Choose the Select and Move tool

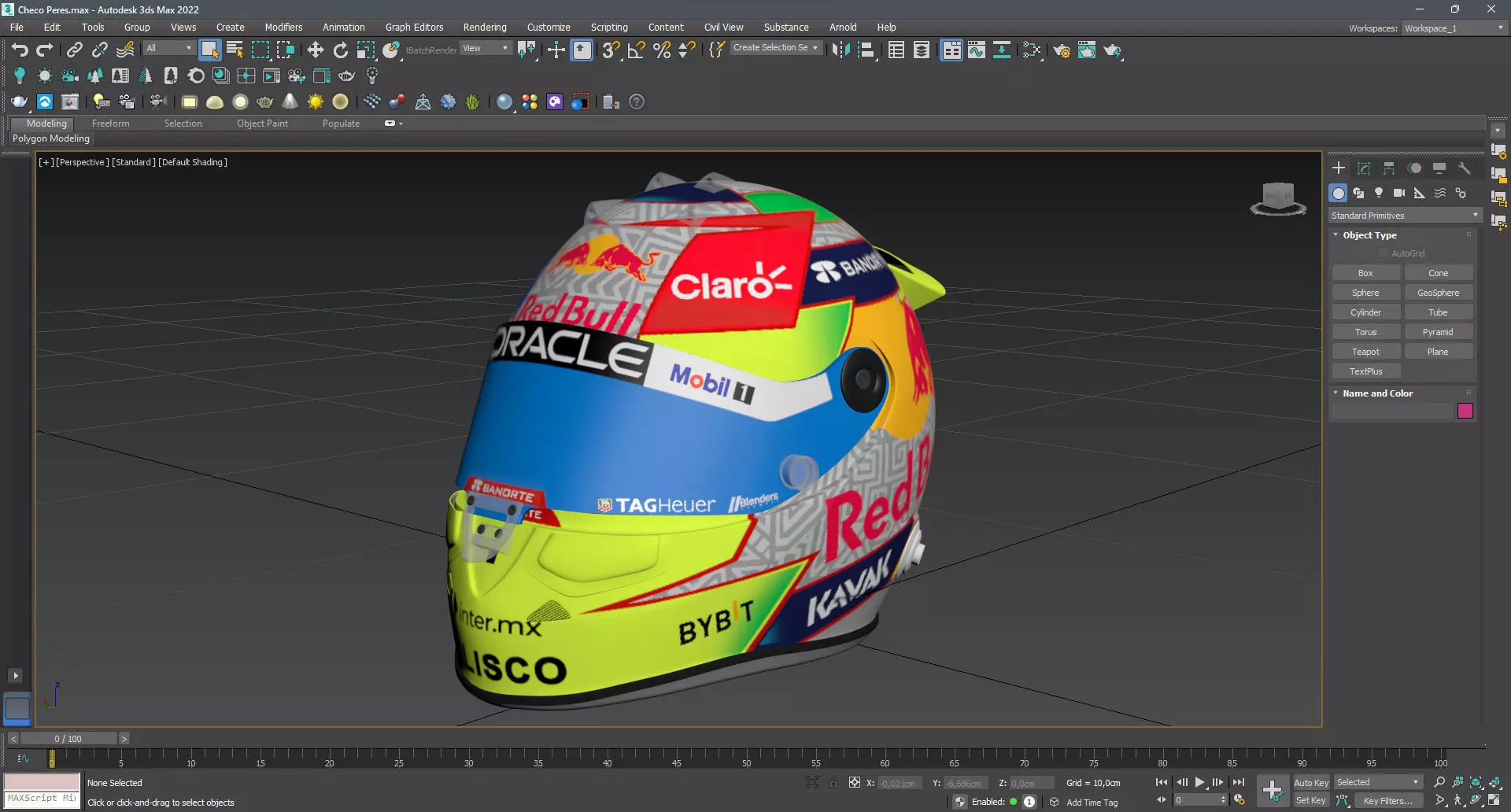pos(316,50)
